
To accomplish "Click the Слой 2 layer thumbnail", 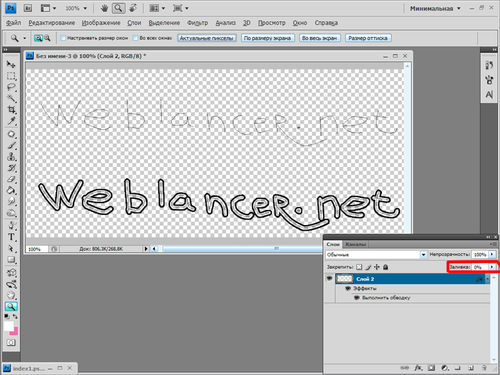I will [344, 279].
